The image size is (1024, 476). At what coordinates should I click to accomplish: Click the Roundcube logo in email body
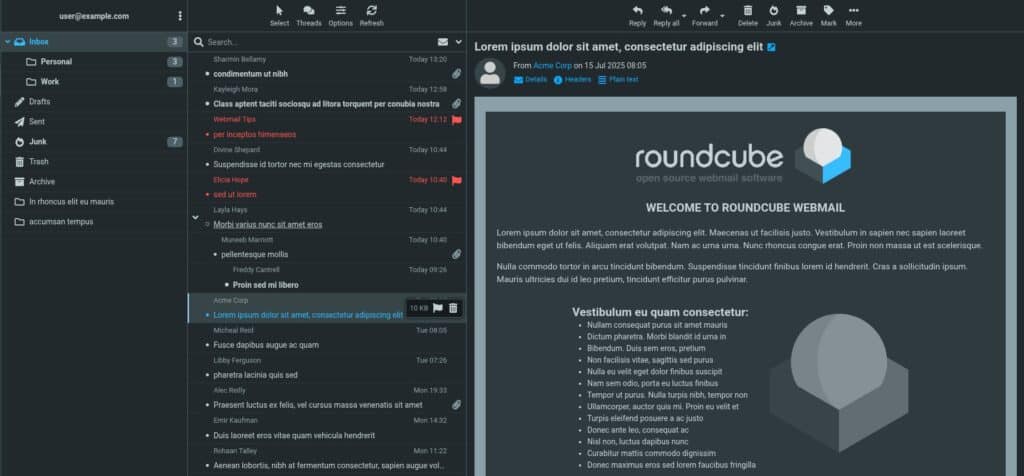click(x=743, y=156)
